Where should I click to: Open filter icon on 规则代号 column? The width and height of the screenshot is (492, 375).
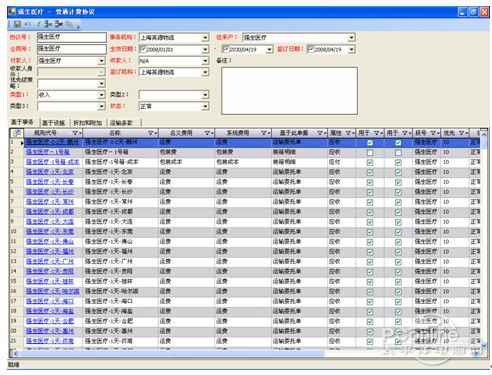pos(77,133)
